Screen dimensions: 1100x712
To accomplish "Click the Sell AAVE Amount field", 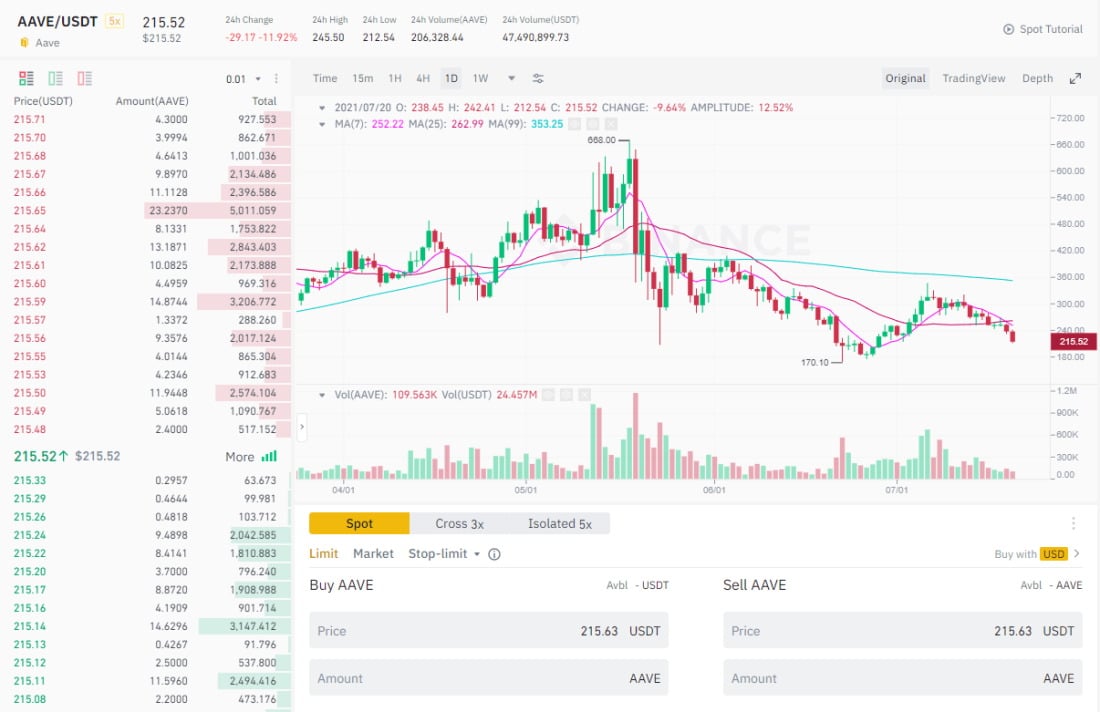I will pos(903,678).
